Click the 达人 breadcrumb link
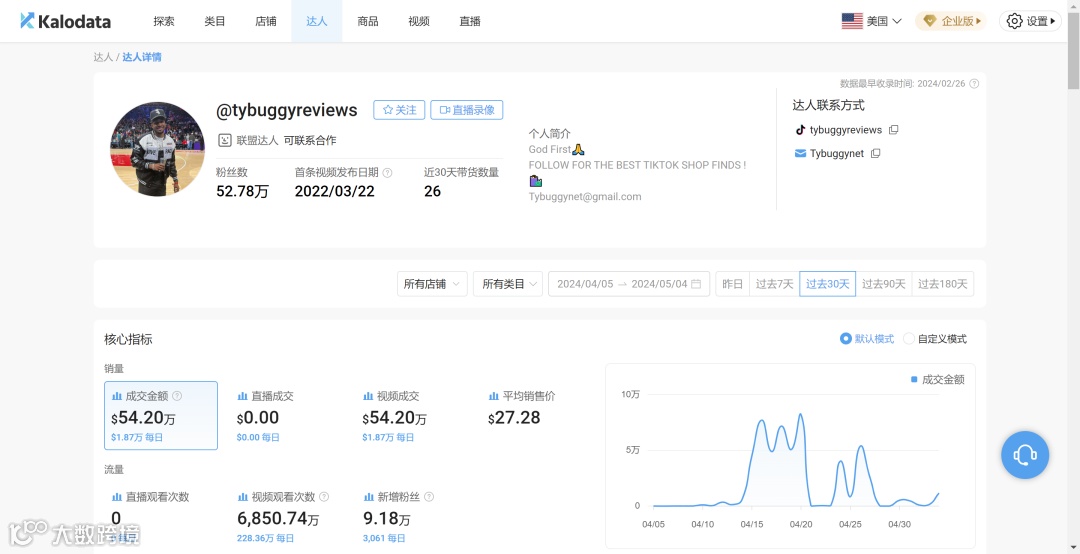1080x554 pixels. point(103,57)
